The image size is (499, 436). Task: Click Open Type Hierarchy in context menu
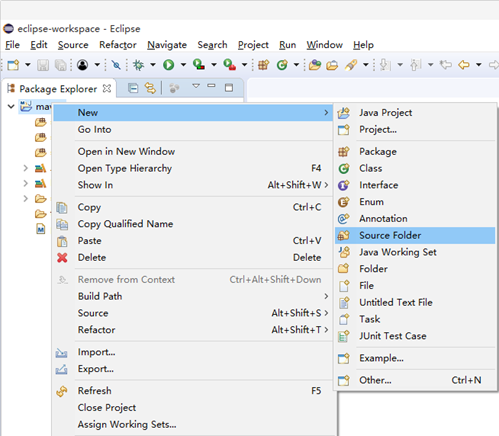click(x=193, y=168)
